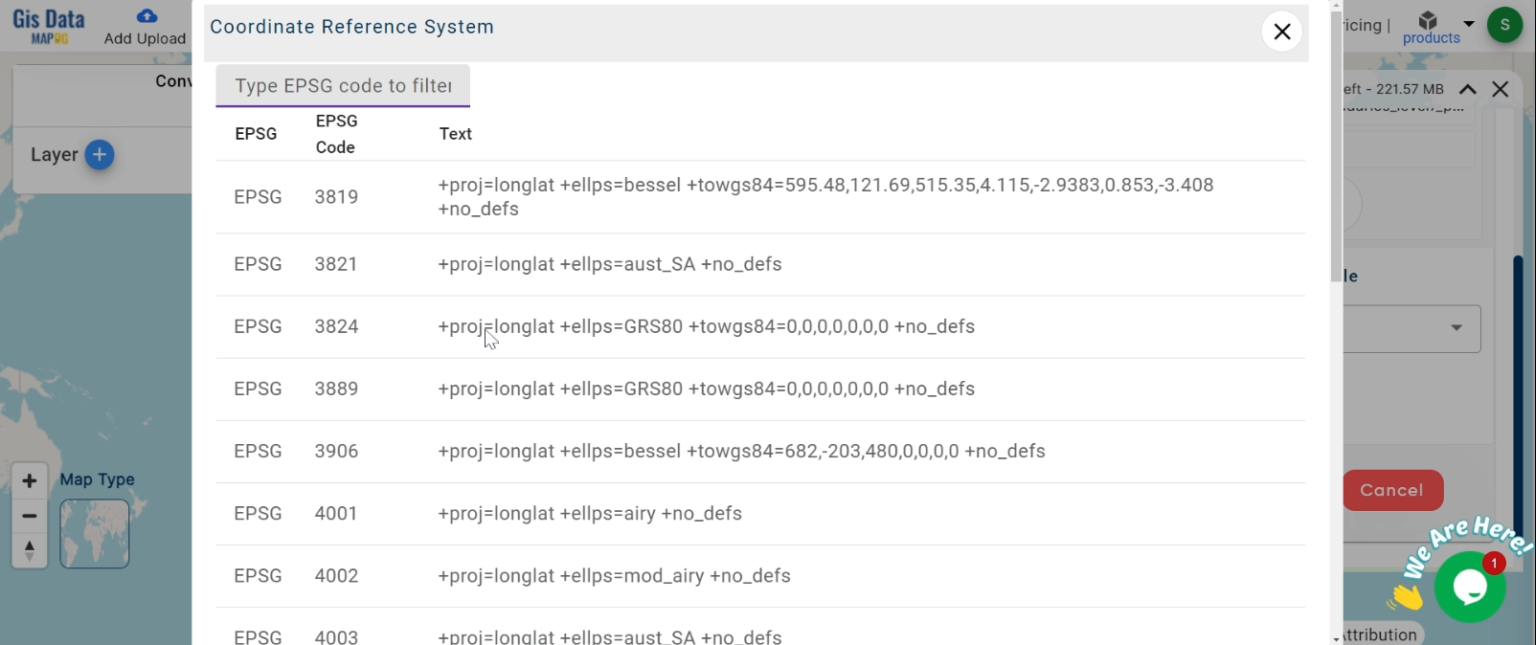
Task: Click the Map Type world thumbnail
Action: tap(94, 534)
